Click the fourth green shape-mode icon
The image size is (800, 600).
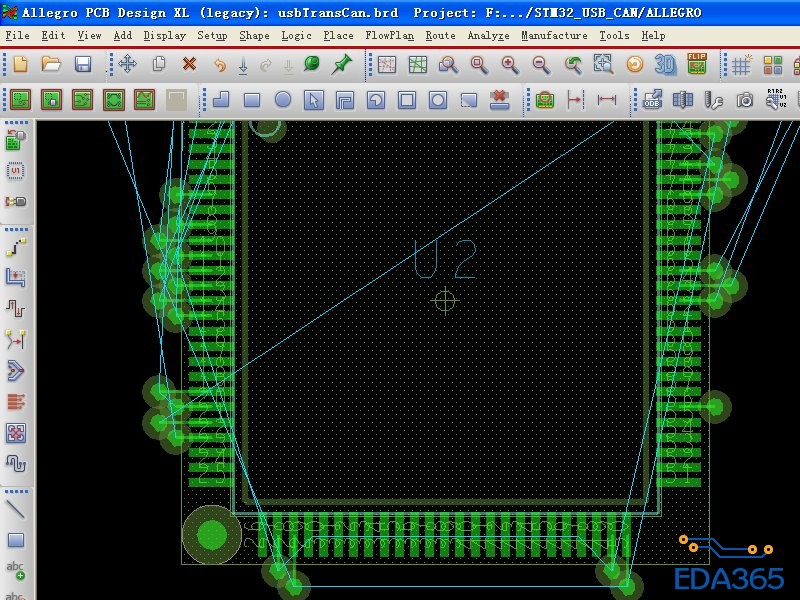(114, 99)
